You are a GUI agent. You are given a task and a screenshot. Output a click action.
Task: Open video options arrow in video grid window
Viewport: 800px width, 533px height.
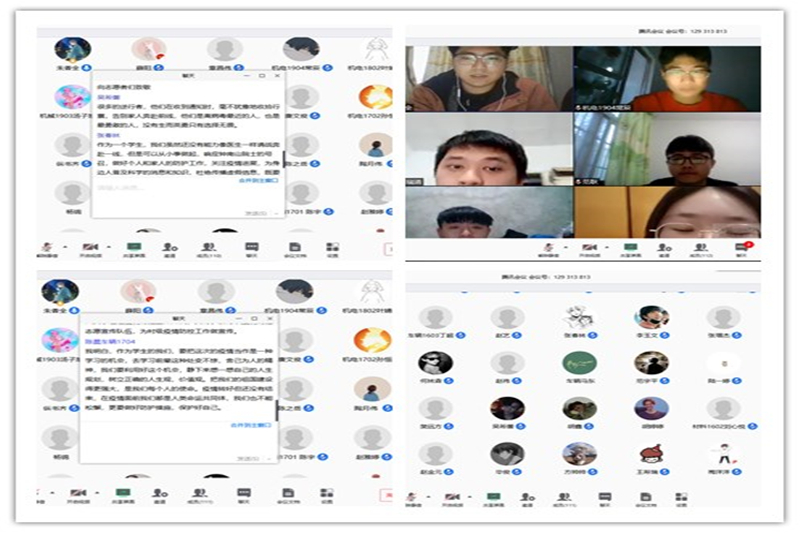tap(607, 247)
